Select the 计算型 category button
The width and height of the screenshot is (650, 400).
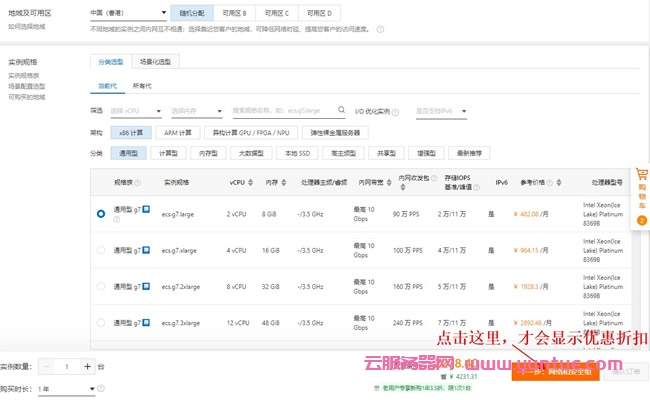click(168, 153)
